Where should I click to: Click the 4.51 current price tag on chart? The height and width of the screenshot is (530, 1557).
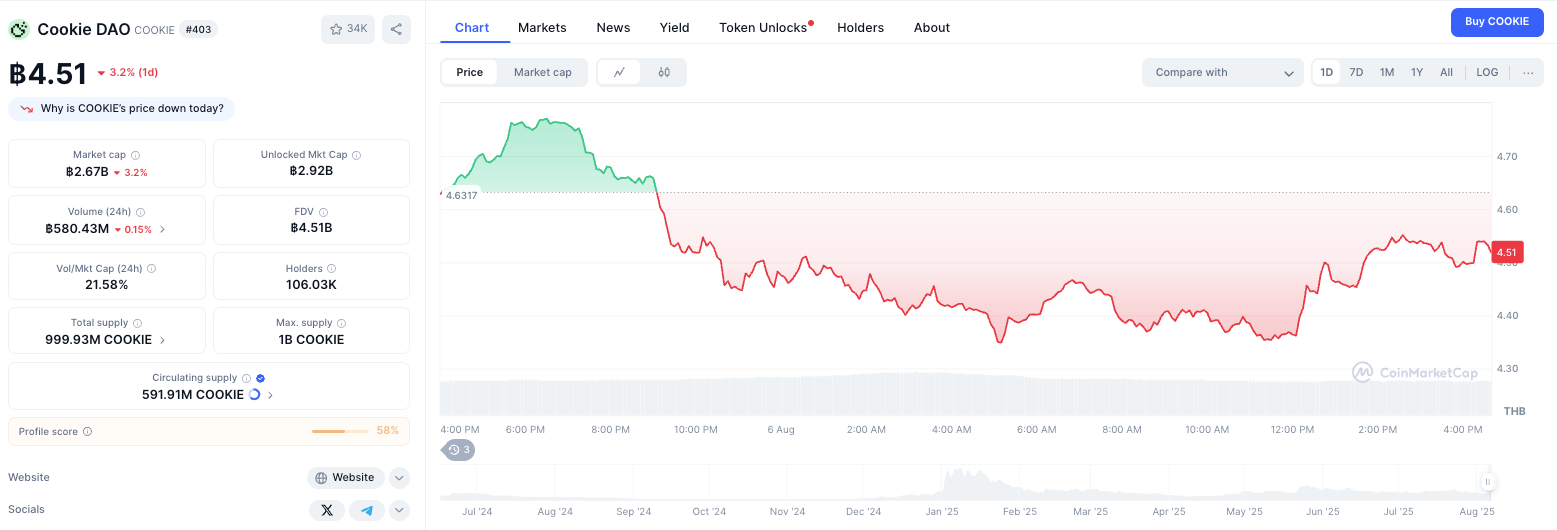[x=1506, y=252]
